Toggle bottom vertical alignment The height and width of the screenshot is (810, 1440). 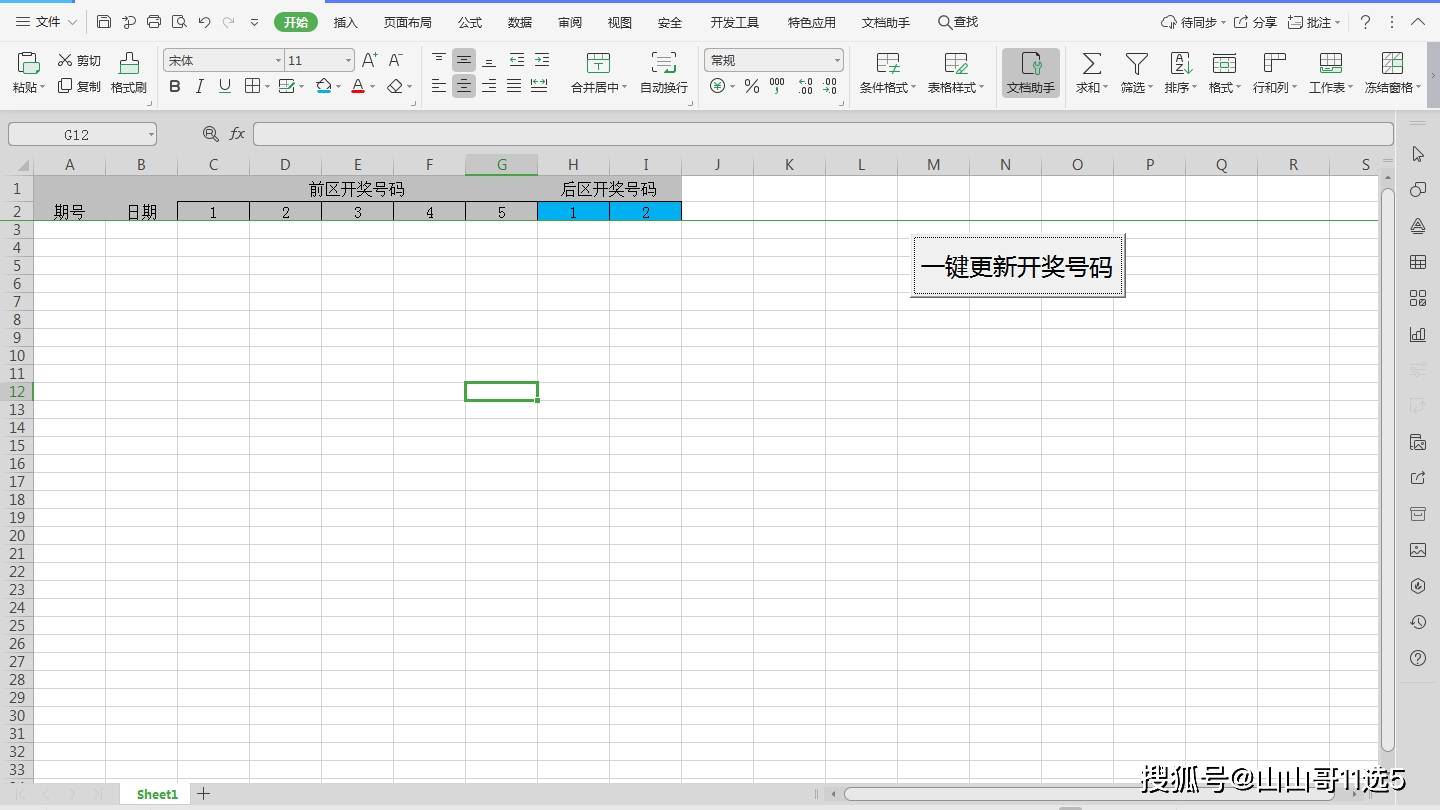tap(489, 60)
